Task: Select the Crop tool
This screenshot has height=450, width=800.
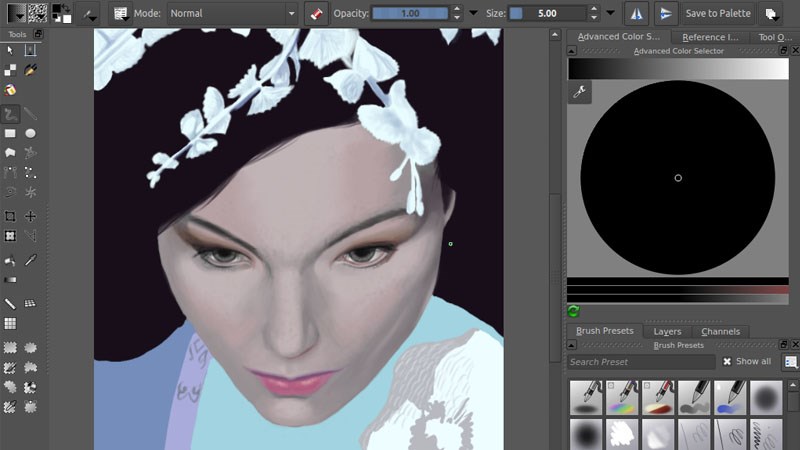Action: [10, 216]
